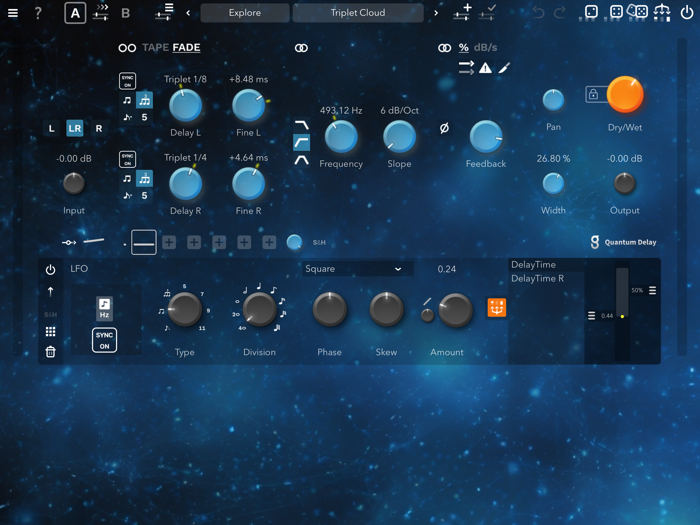Image resolution: width=700 pixels, height=525 pixels.
Task: Select straight note mode for Delay L
Action: pyautogui.click(x=127, y=100)
